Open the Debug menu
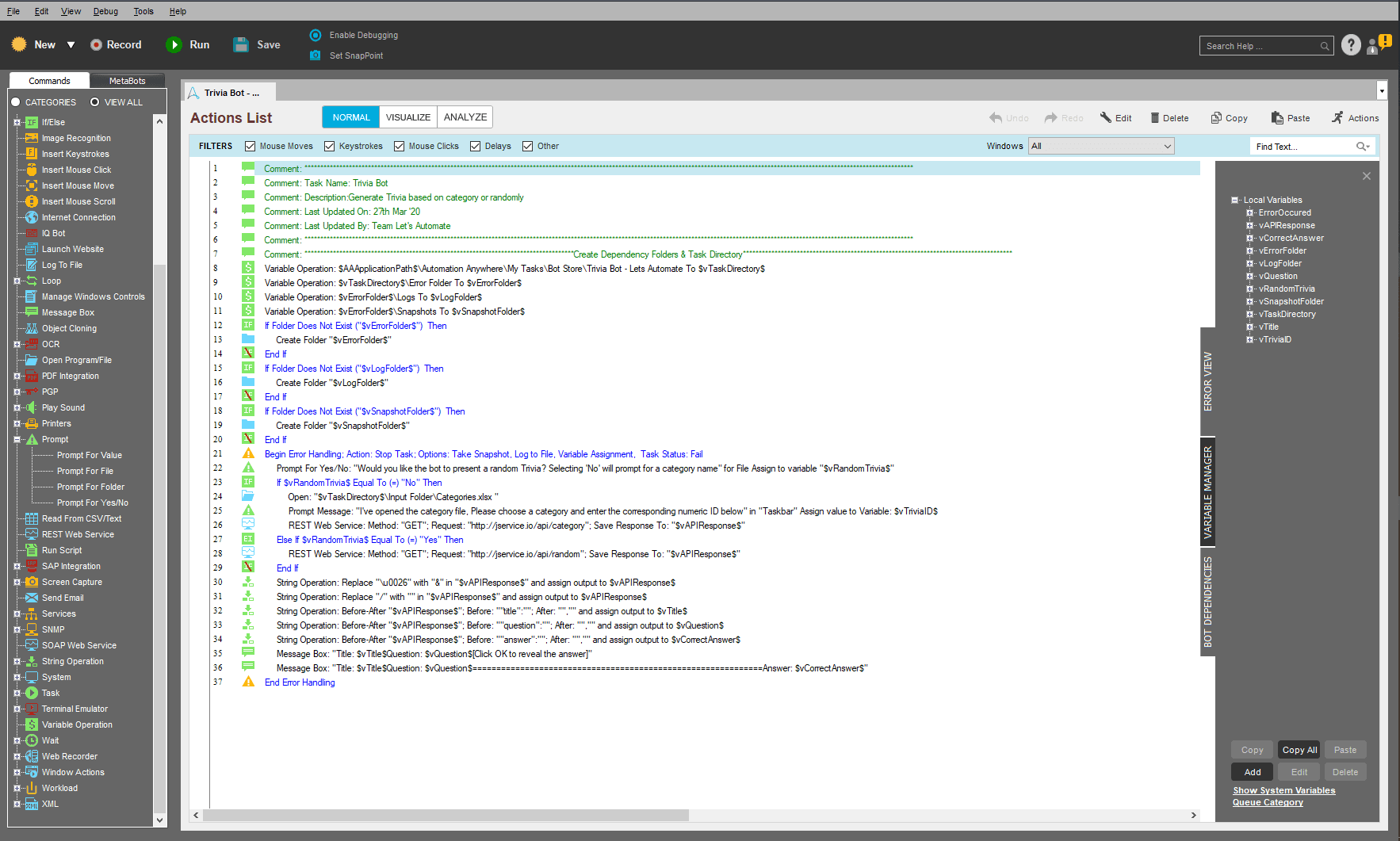This screenshot has width=1400, height=841. click(105, 11)
